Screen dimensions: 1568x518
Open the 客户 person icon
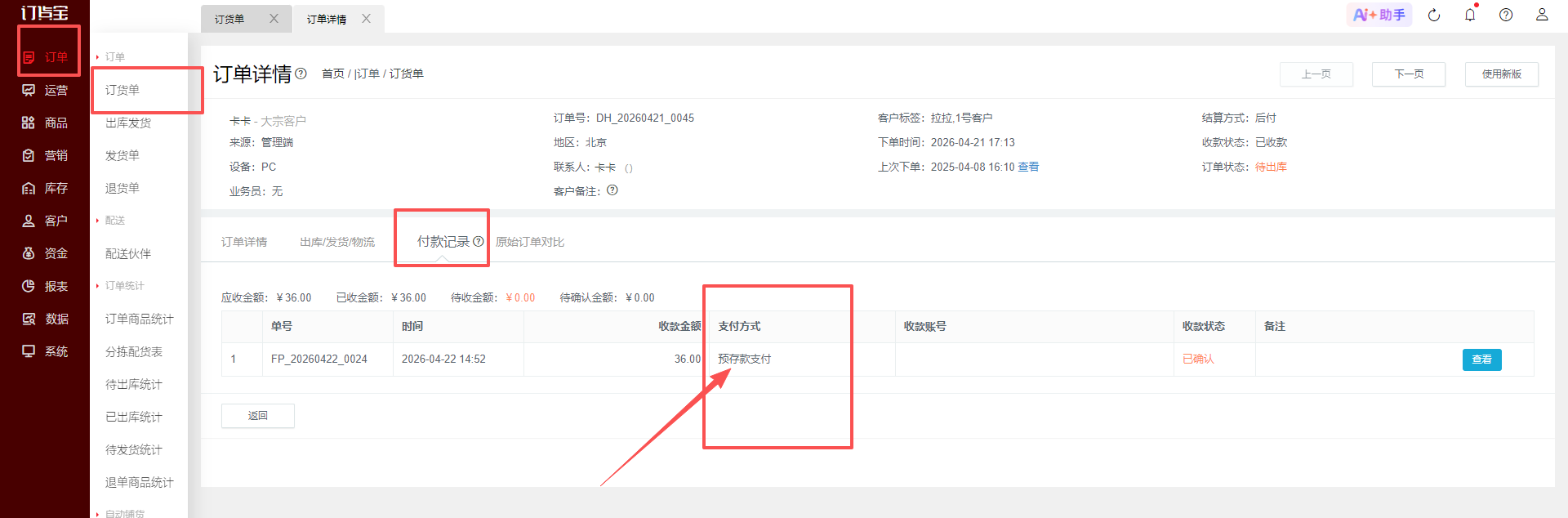[x=29, y=221]
